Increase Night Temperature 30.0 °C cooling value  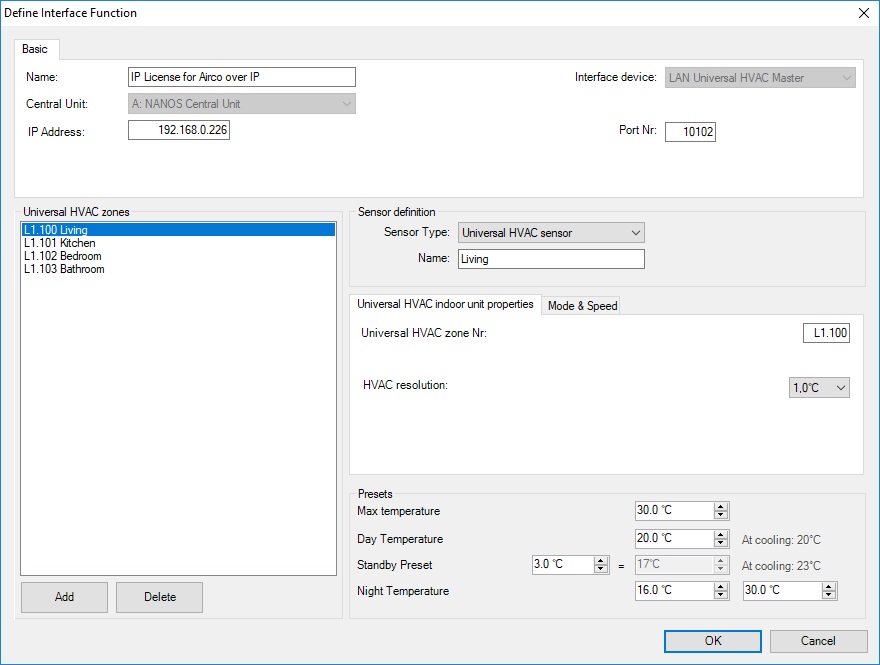pos(829,586)
